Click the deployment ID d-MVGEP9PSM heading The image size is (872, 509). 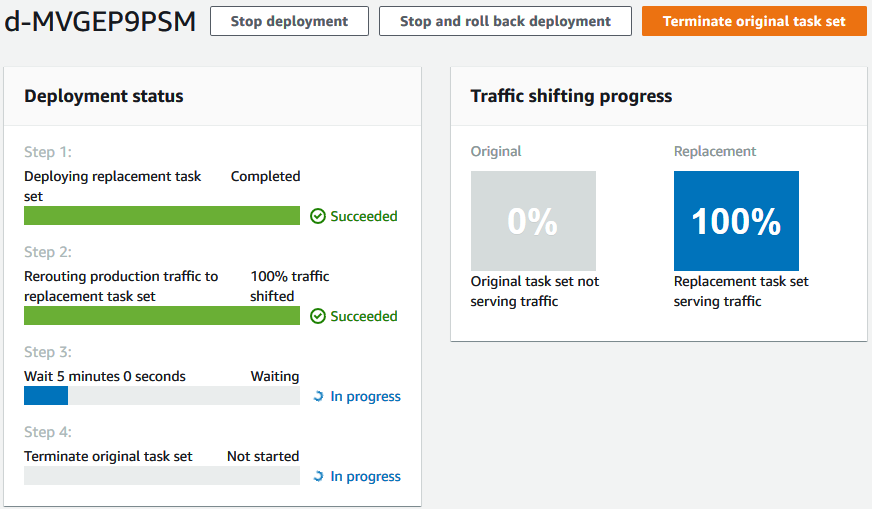coord(100,22)
